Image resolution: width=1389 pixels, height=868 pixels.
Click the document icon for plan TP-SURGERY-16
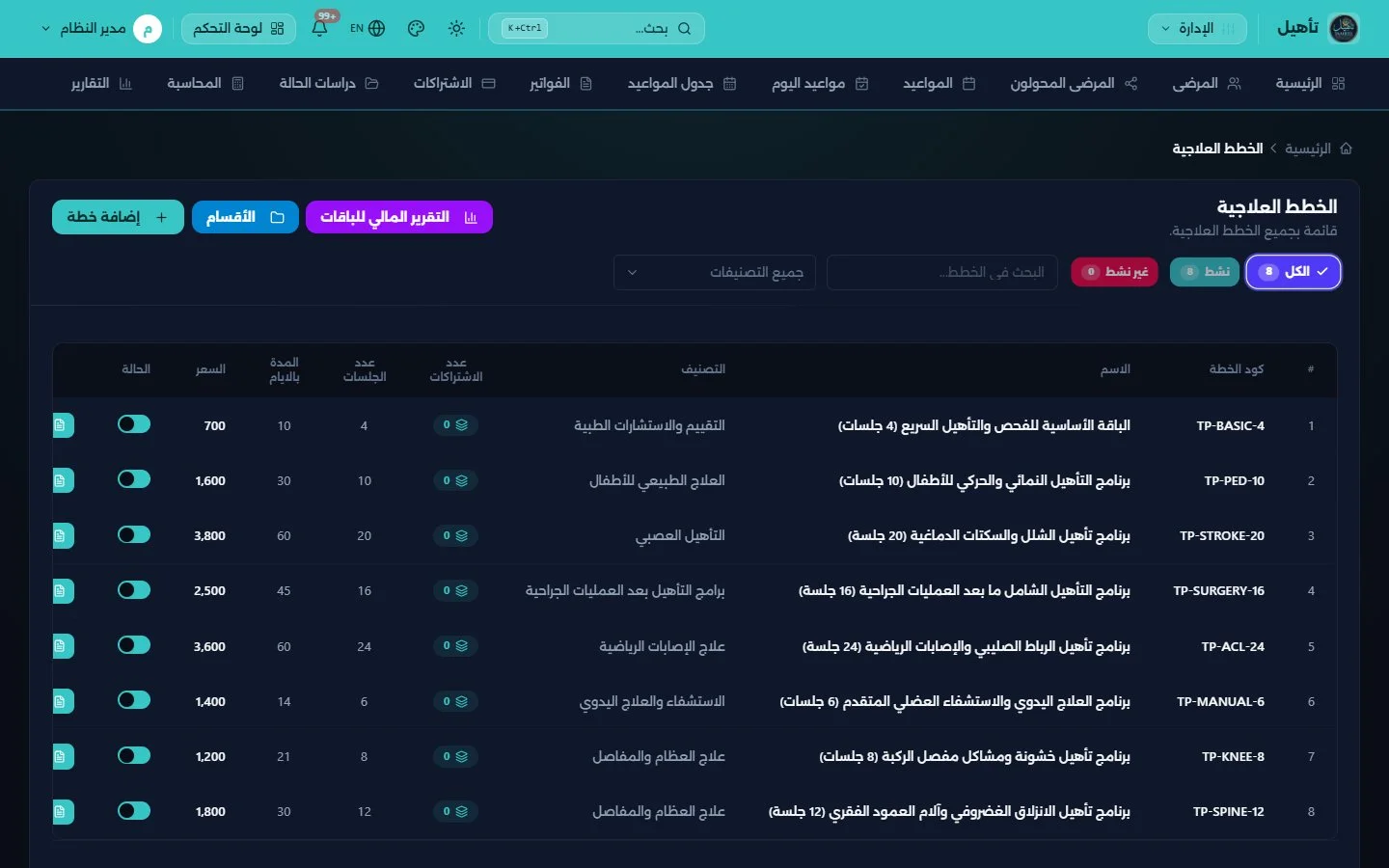(x=62, y=590)
